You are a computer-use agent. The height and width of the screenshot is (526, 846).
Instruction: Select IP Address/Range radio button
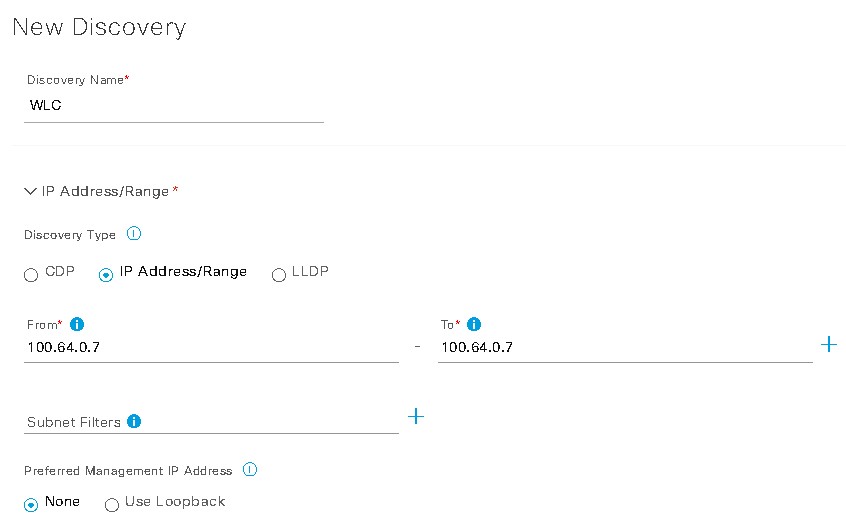(x=106, y=275)
